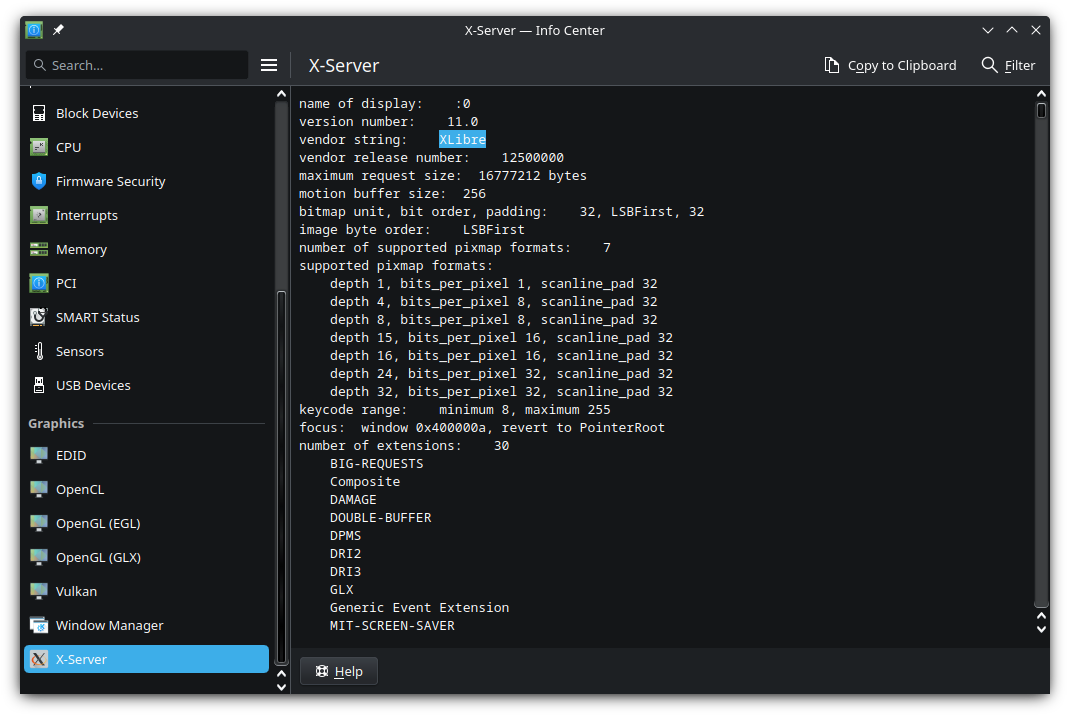Select the PCI info icon
Screen dimensions: 1070x718
pos(39,283)
